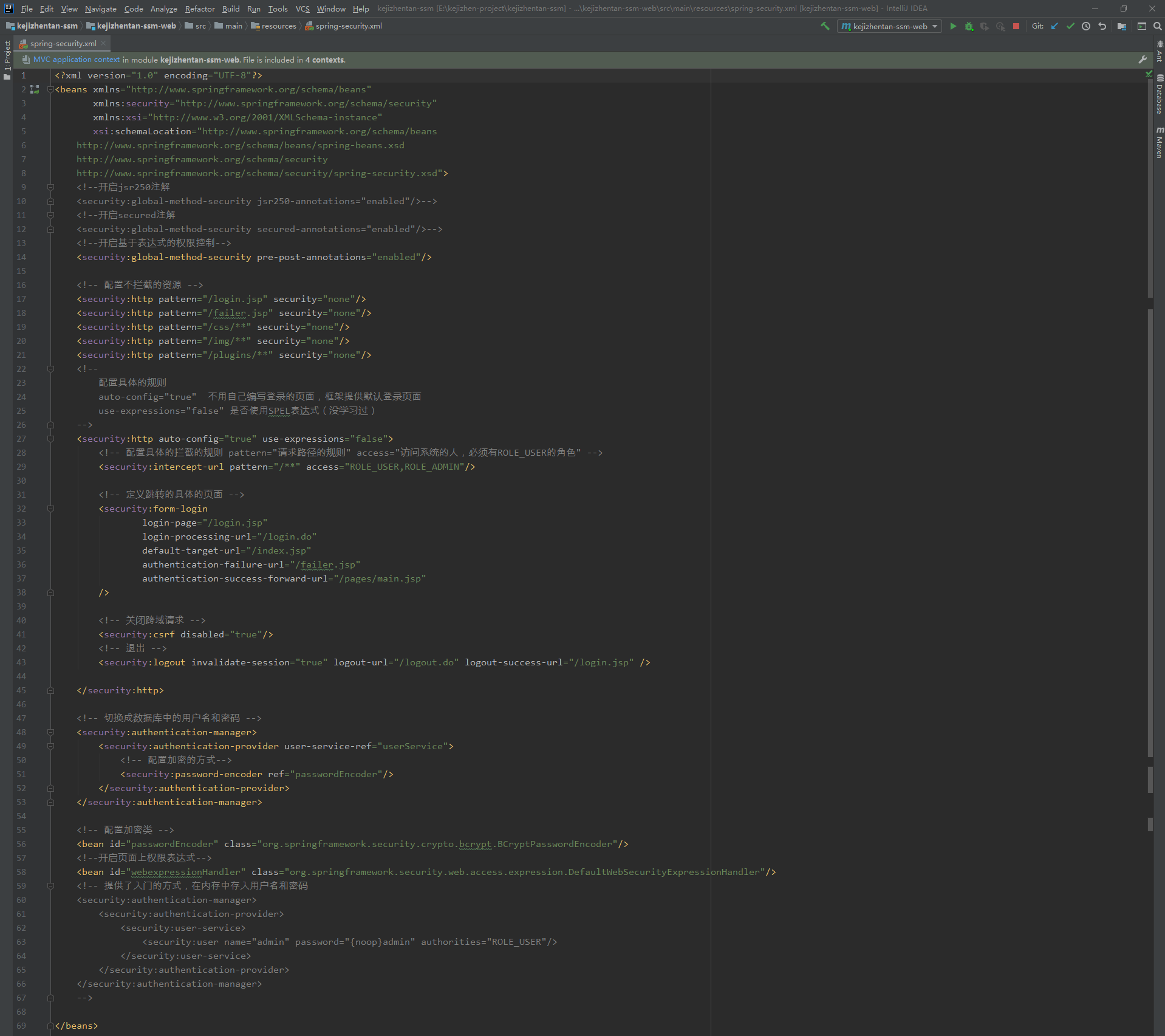Open the run configuration dropdown

coord(889,26)
